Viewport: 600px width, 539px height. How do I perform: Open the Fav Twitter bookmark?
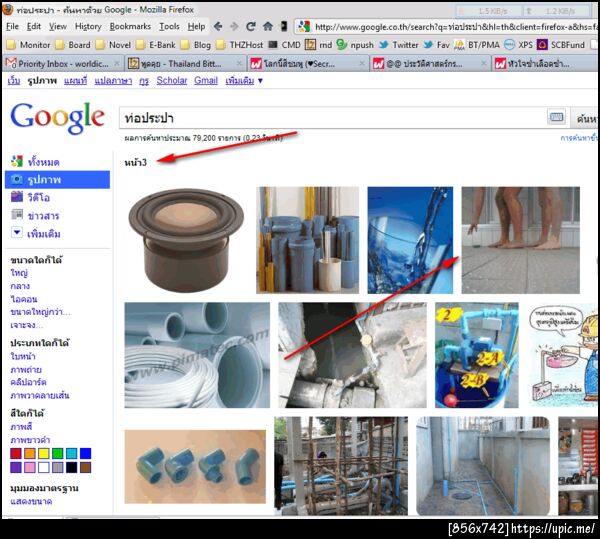tap(436, 45)
